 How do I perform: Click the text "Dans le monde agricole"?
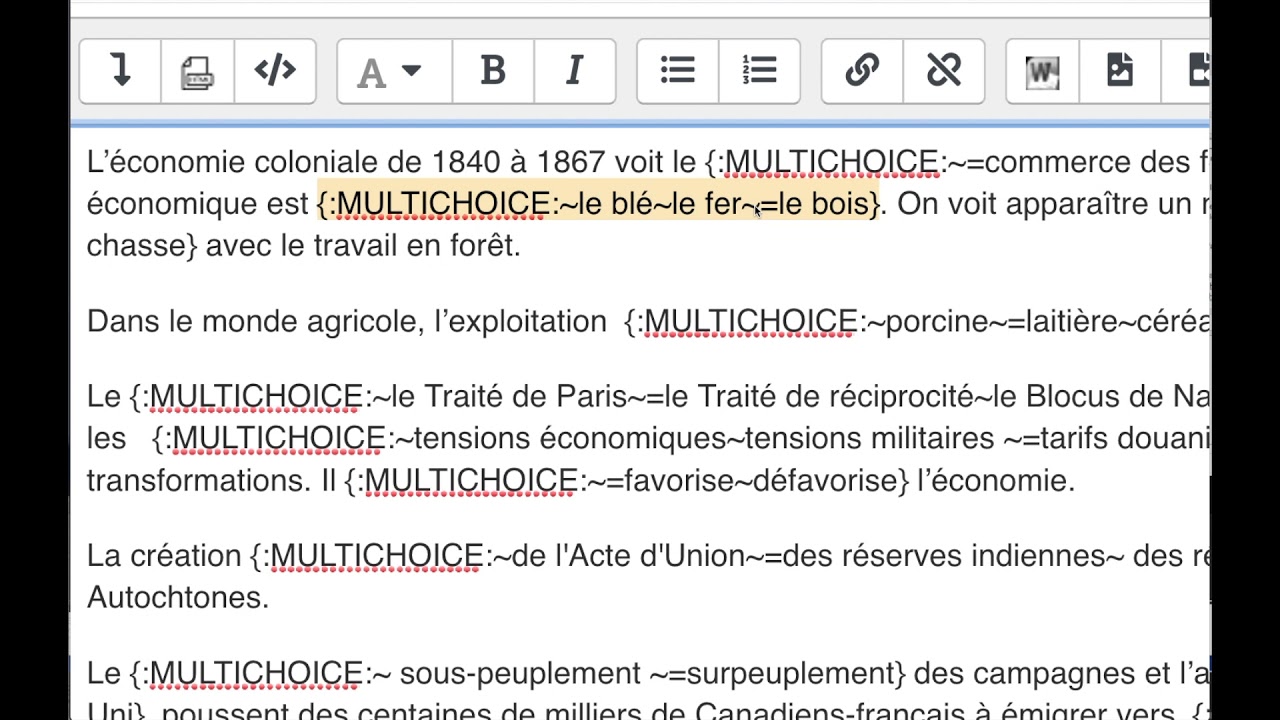click(254, 321)
